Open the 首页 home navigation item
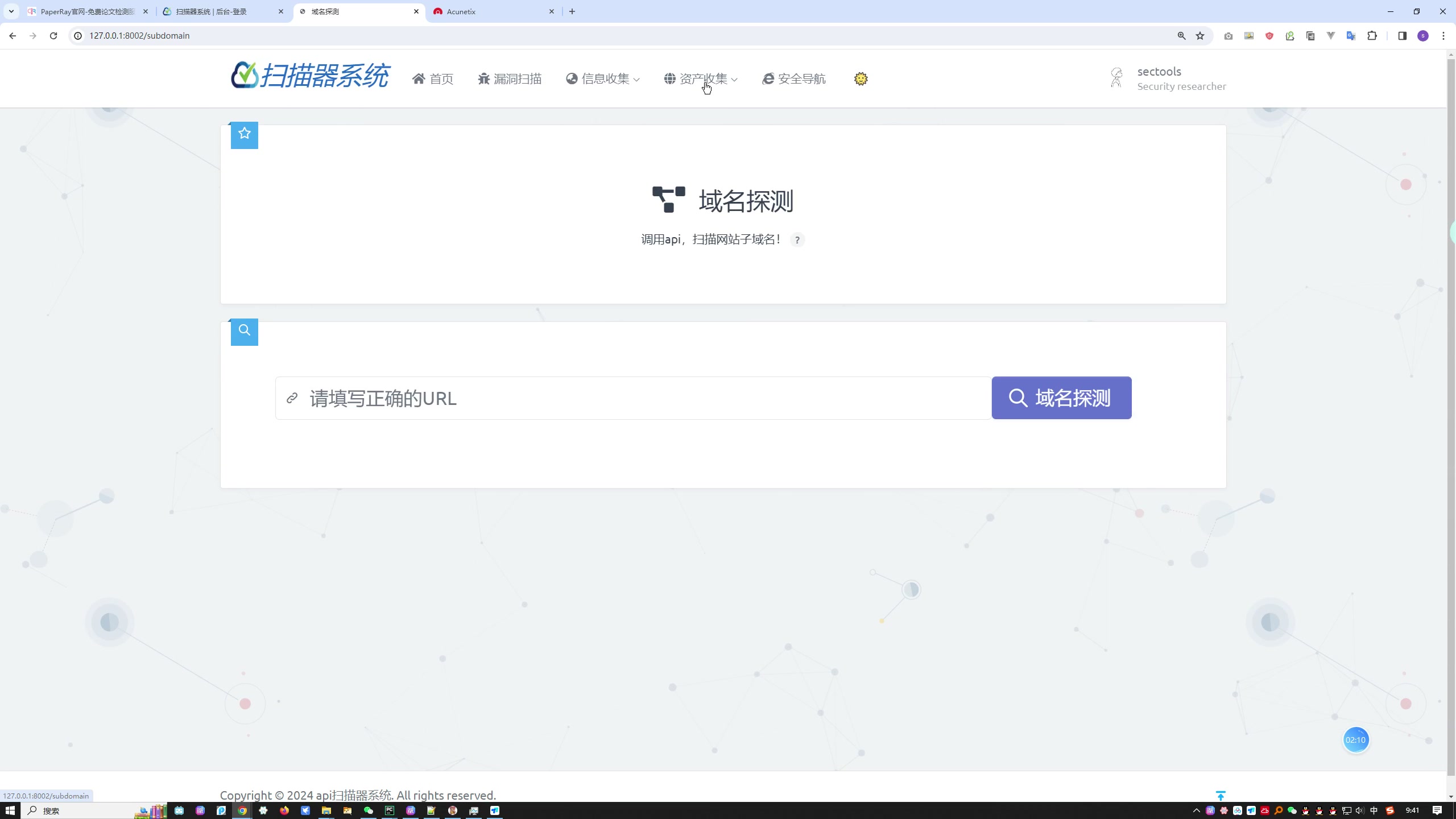Viewport: 1456px width, 819px height. [433, 78]
